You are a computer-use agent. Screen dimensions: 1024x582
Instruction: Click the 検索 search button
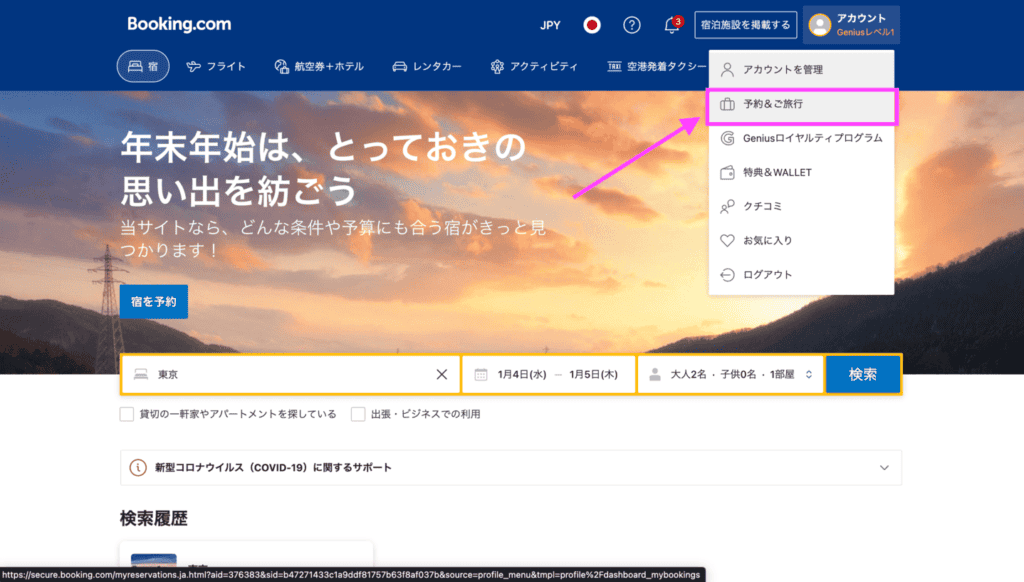pos(862,374)
